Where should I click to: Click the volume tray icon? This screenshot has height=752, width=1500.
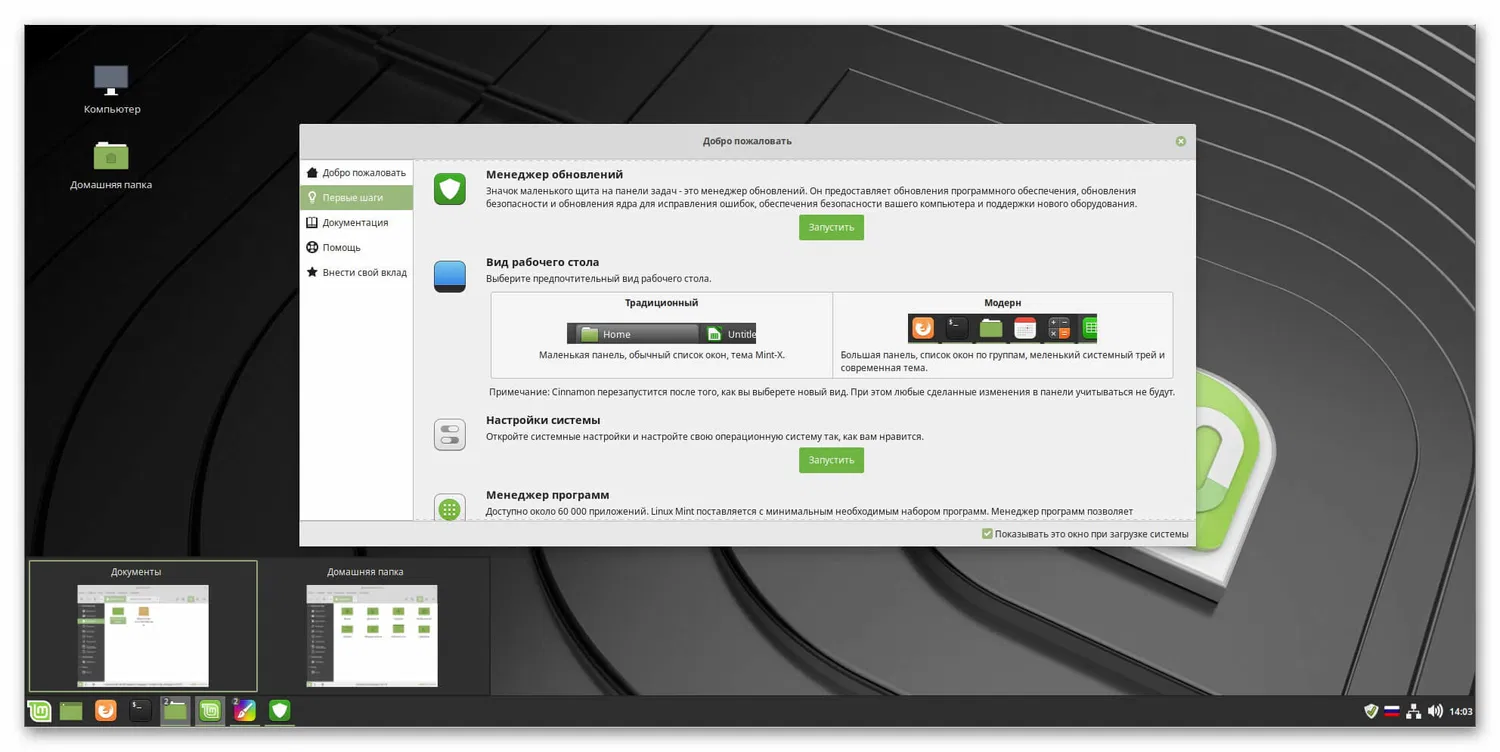(x=1436, y=710)
